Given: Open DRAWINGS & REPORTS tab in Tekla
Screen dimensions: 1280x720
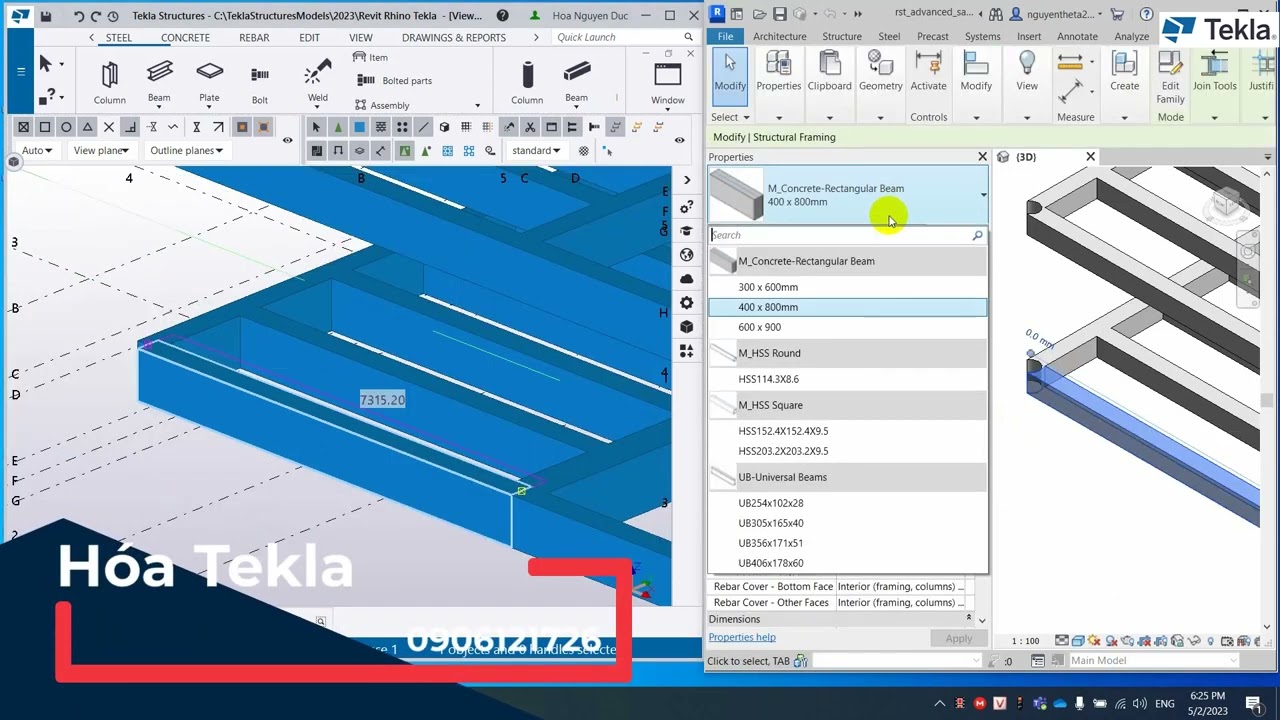Looking at the screenshot, I should 454,37.
